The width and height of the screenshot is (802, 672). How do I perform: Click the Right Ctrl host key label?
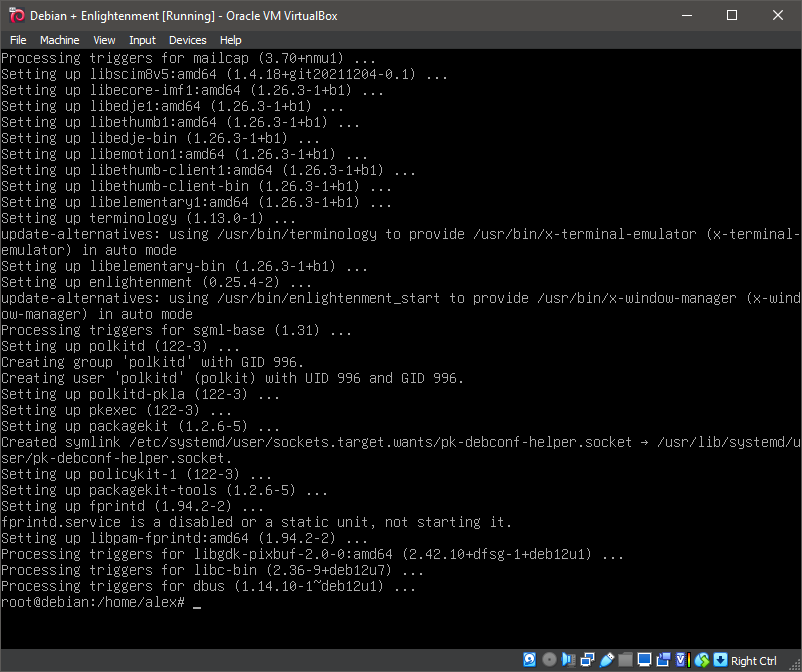pos(753,660)
